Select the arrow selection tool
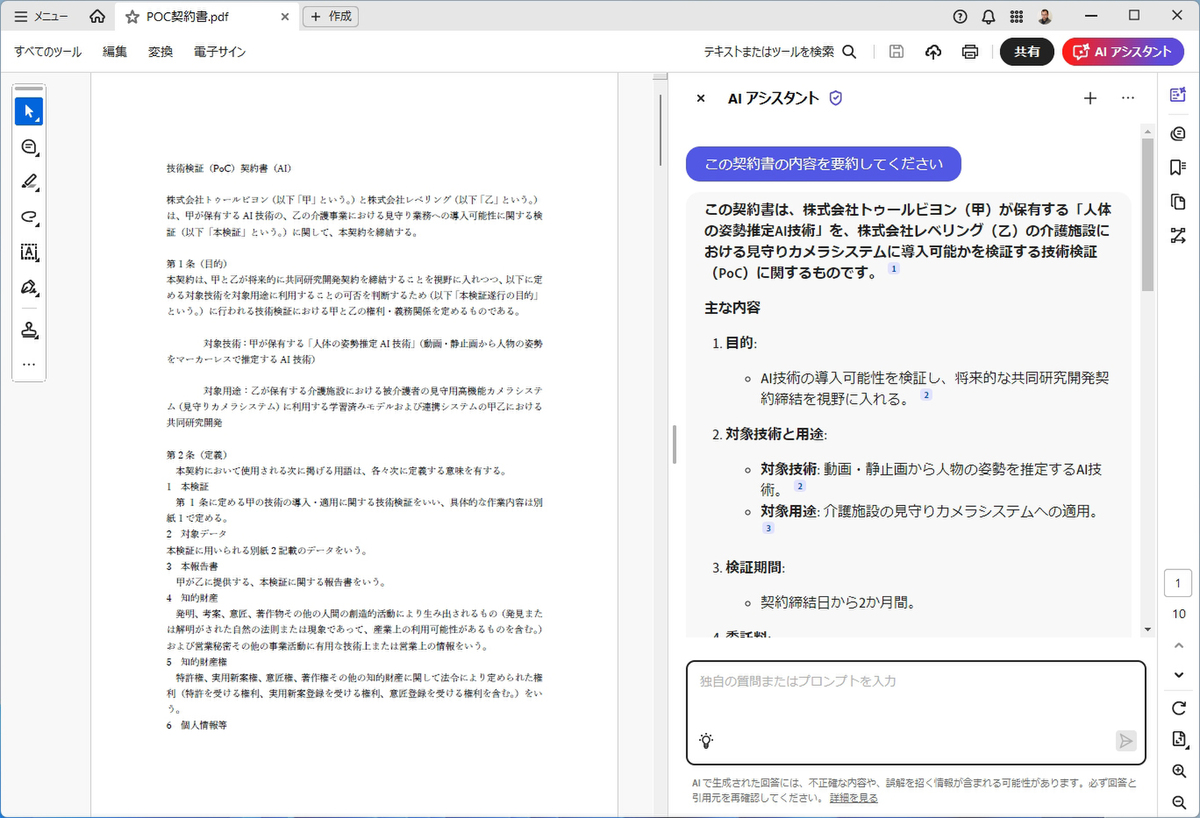1200x818 pixels. pyautogui.click(x=29, y=111)
